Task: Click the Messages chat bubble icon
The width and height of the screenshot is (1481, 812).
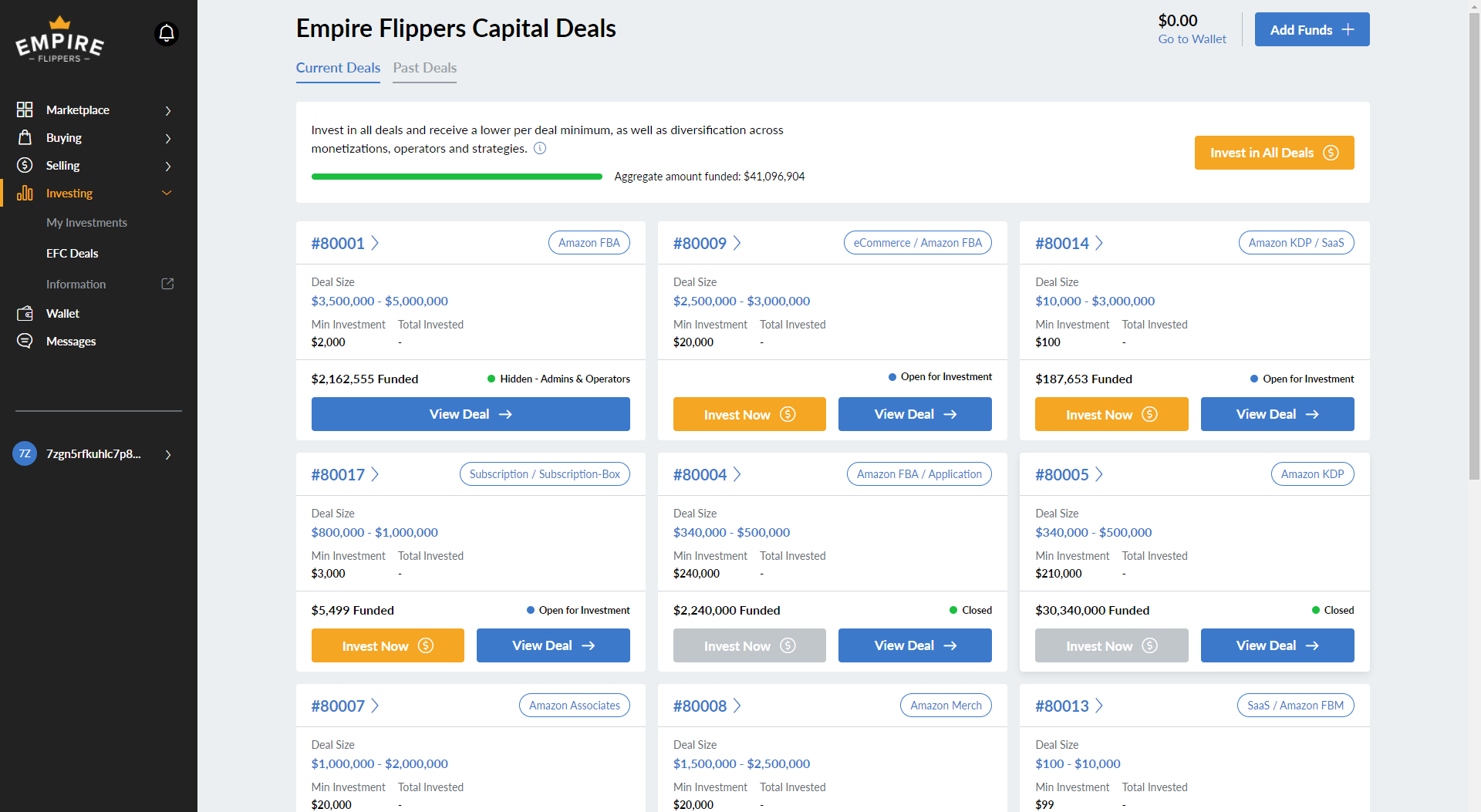Action: (25, 341)
